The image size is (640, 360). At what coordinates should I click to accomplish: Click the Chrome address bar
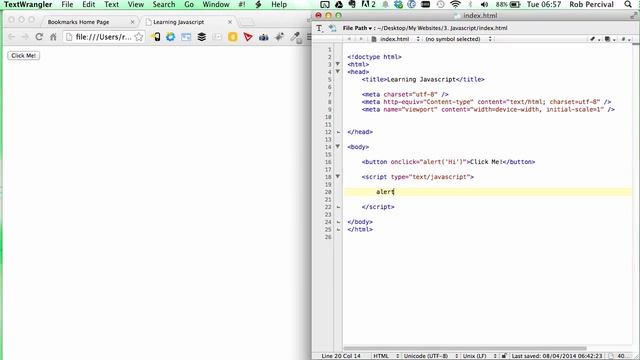tap(104, 37)
